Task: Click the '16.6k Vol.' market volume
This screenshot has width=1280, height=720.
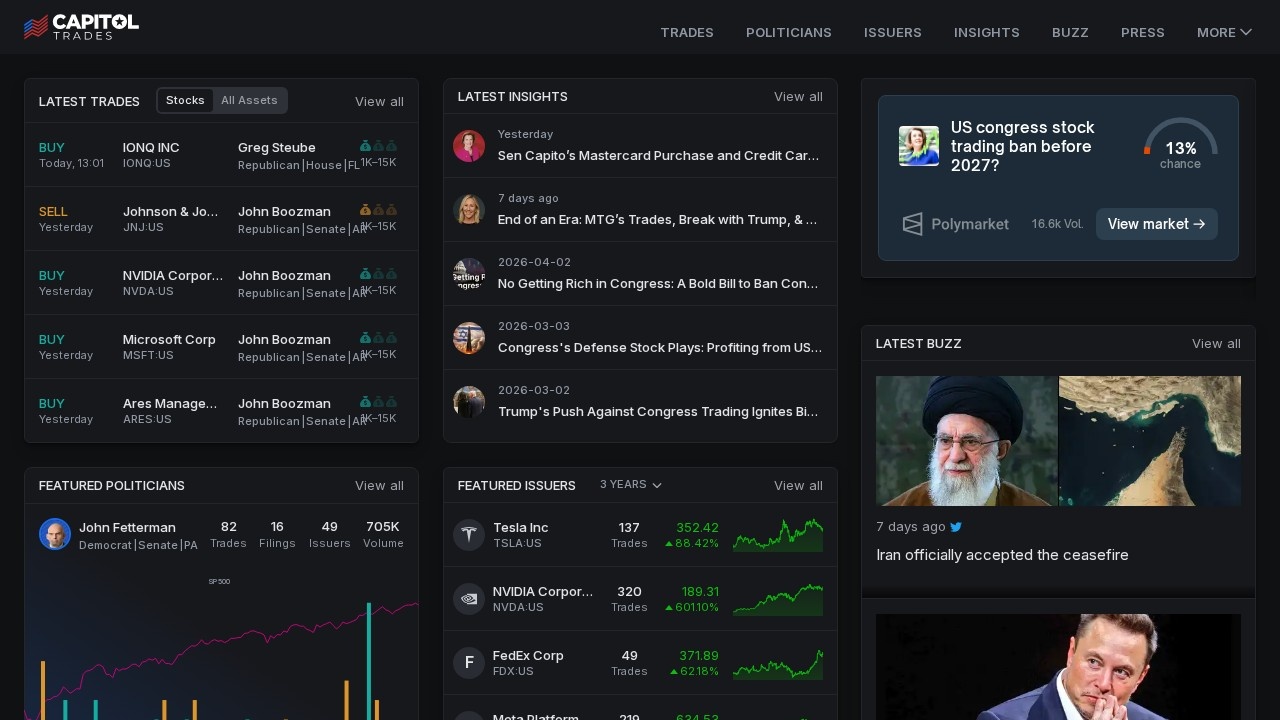Action: click(x=1057, y=224)
